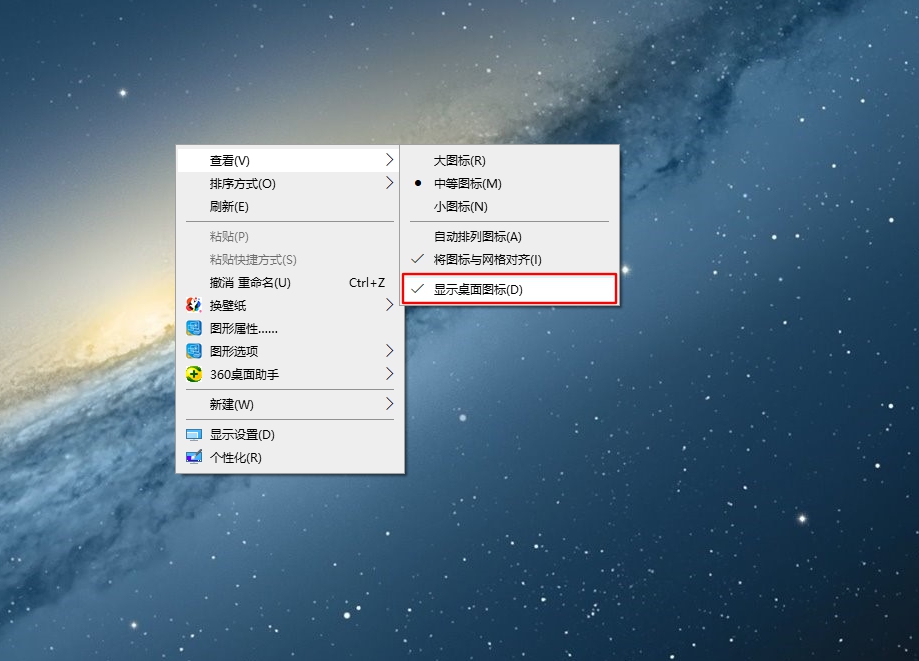919x661 pixels.
Task: Click the 图形属性 graphics icon
Action: tap(194, 328)
